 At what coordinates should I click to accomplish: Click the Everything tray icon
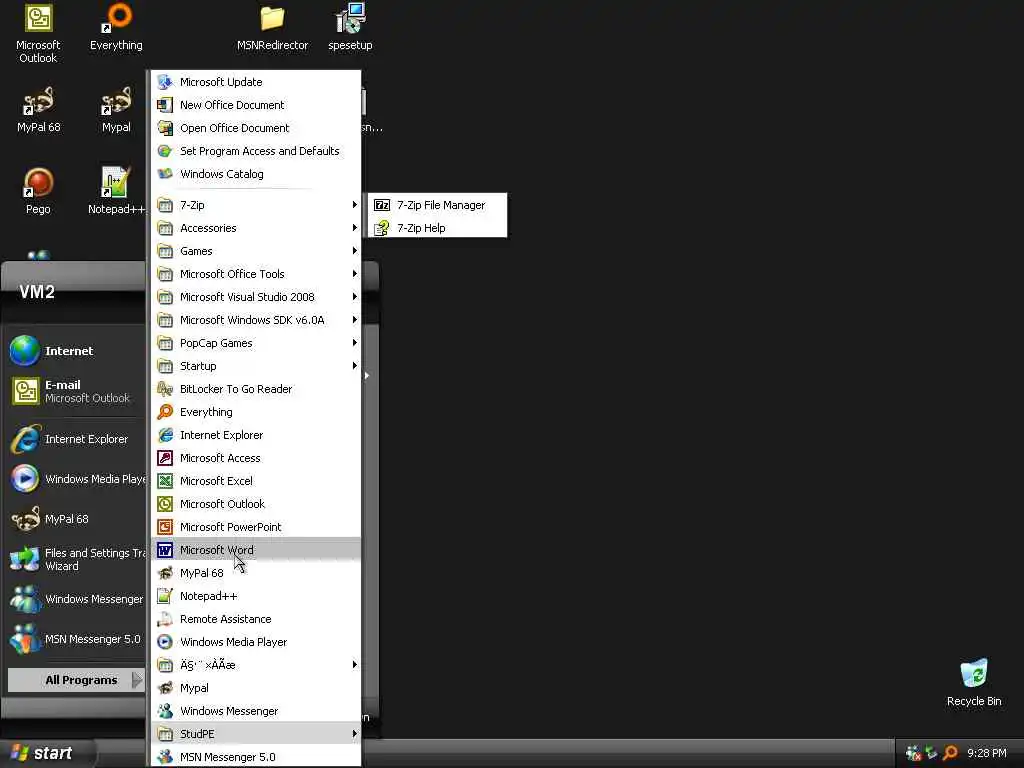click(x=950, y=754)
